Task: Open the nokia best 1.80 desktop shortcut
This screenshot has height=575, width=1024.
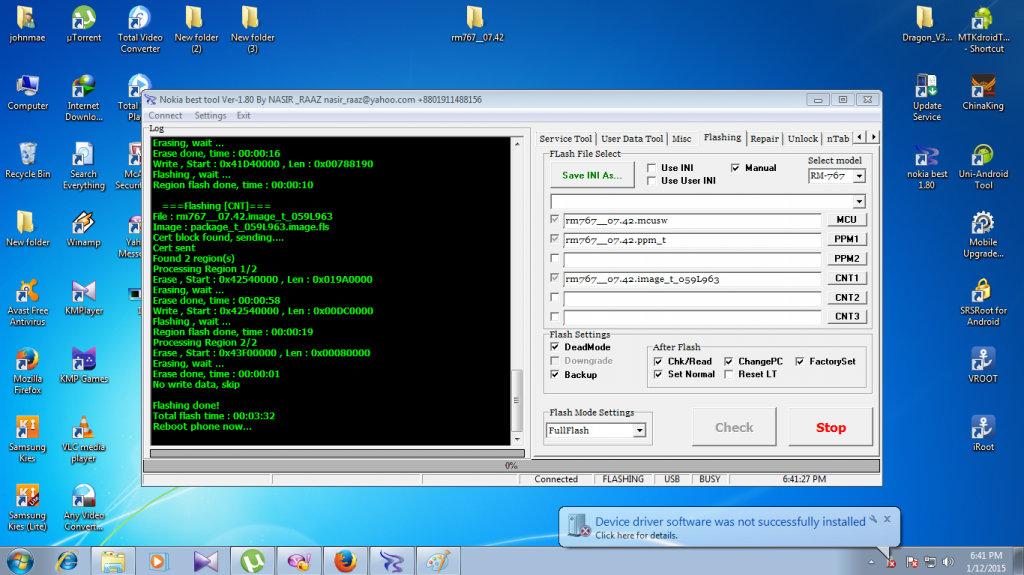Action: [926, 157]
